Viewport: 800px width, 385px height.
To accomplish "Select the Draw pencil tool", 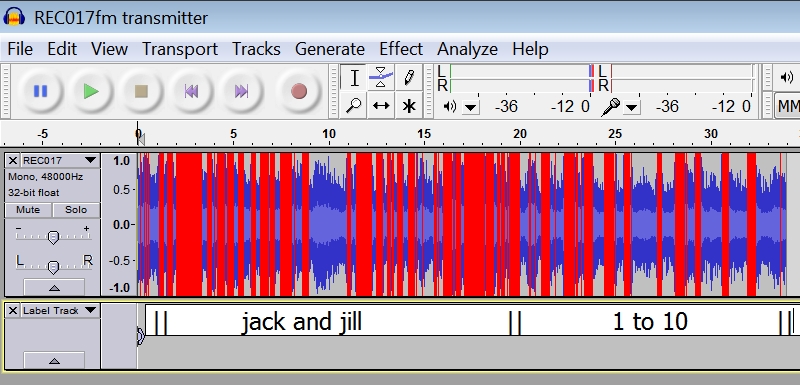I will [408, 78].
